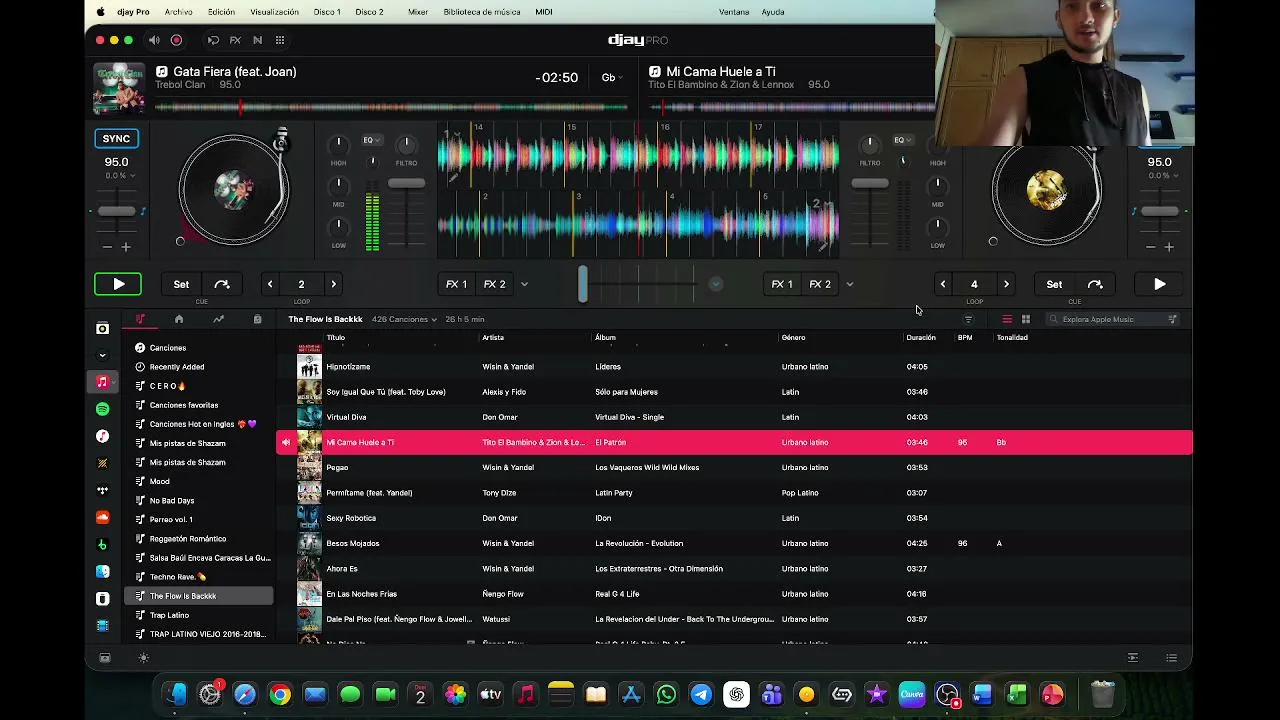Click the Neural Mix icon beside FX
Viewport: 1280px width, 720px height.
click(257, 40)
